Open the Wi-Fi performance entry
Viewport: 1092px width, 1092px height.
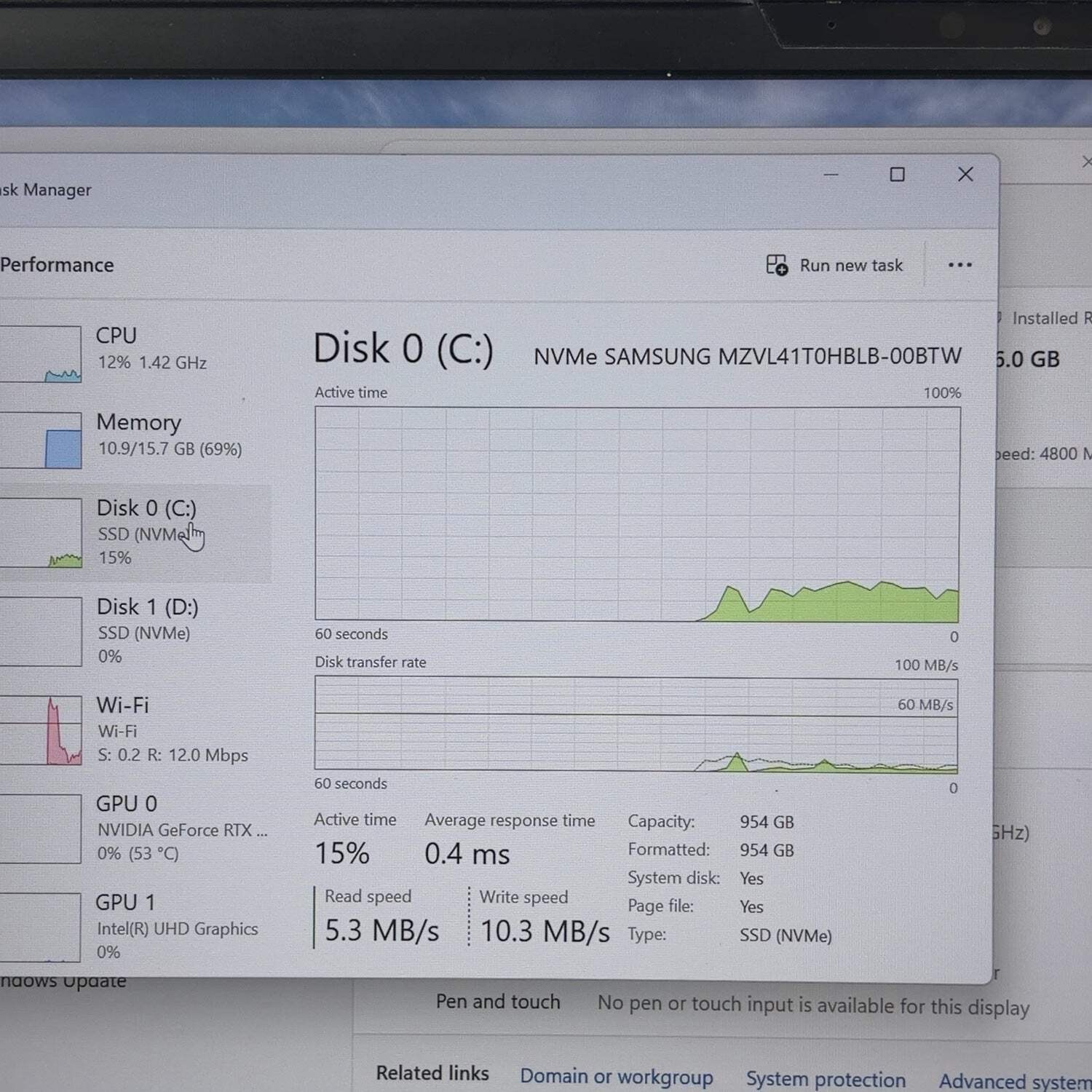(135, 730)
